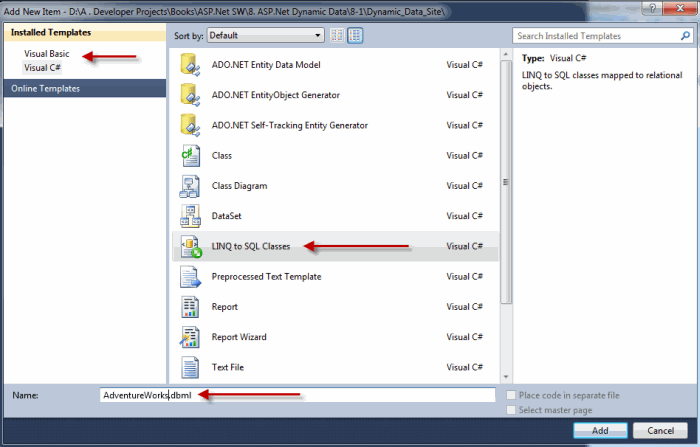The width and height of the screenshot is (700, 447).
Task: Click the 'LINQ to SQL Classes' label
Action: (250, 246)
